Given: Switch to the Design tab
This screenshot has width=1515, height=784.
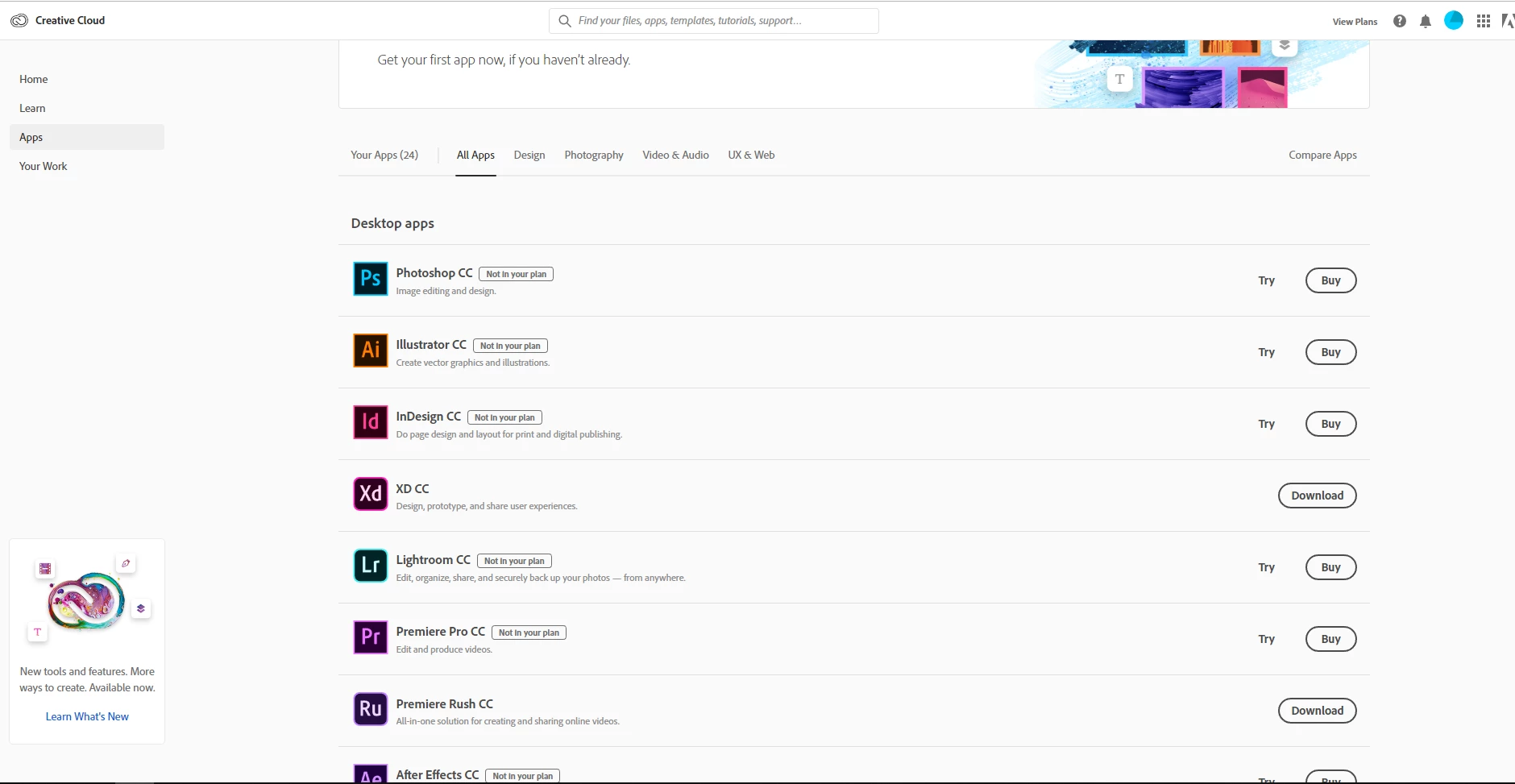Looking at the screenshot, I should tap(529, 155).
